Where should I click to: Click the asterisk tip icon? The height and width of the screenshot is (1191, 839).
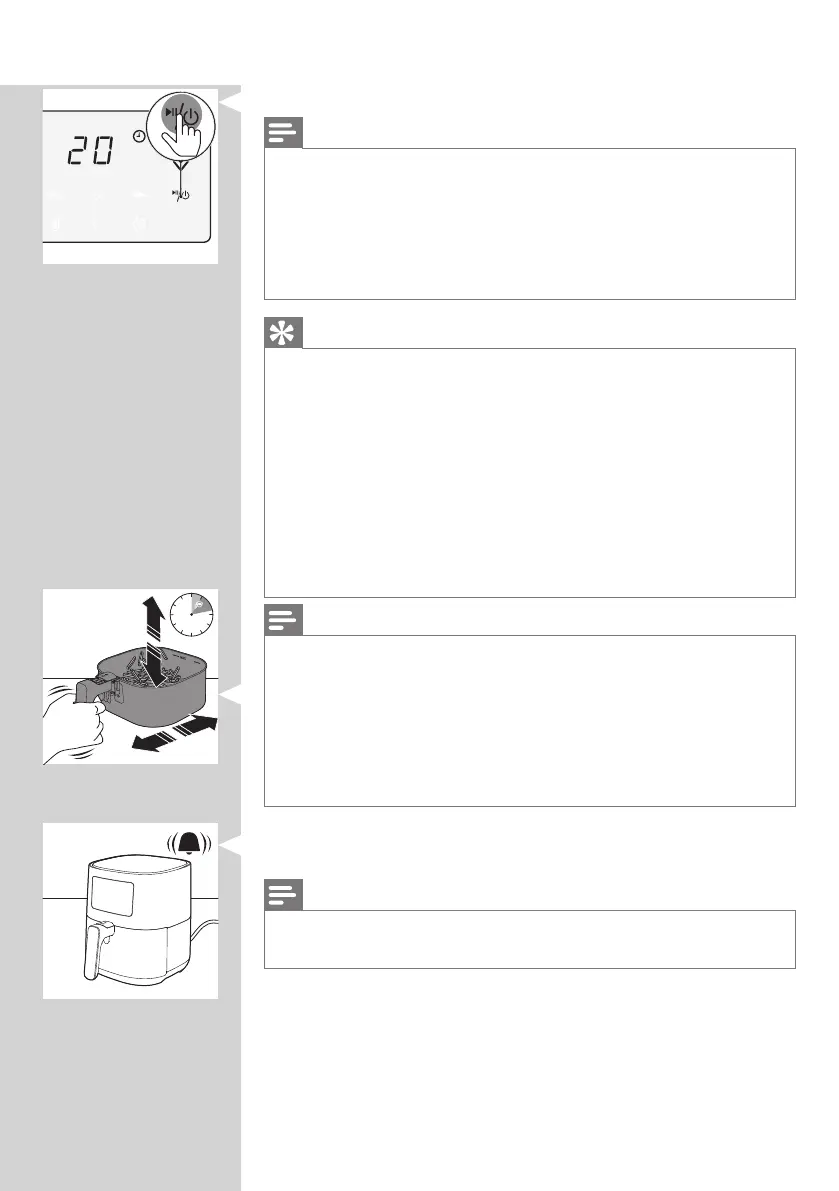point(283,333)
